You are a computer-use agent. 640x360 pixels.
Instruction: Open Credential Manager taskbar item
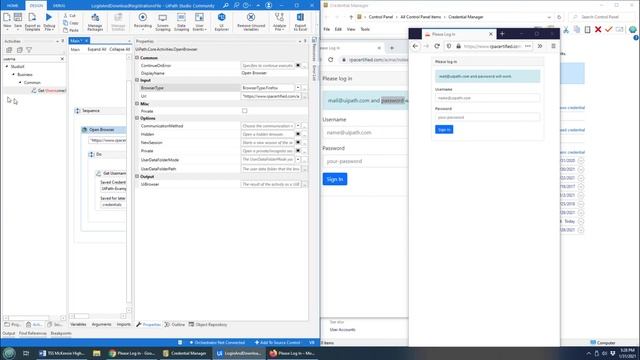tap(184, 353)
